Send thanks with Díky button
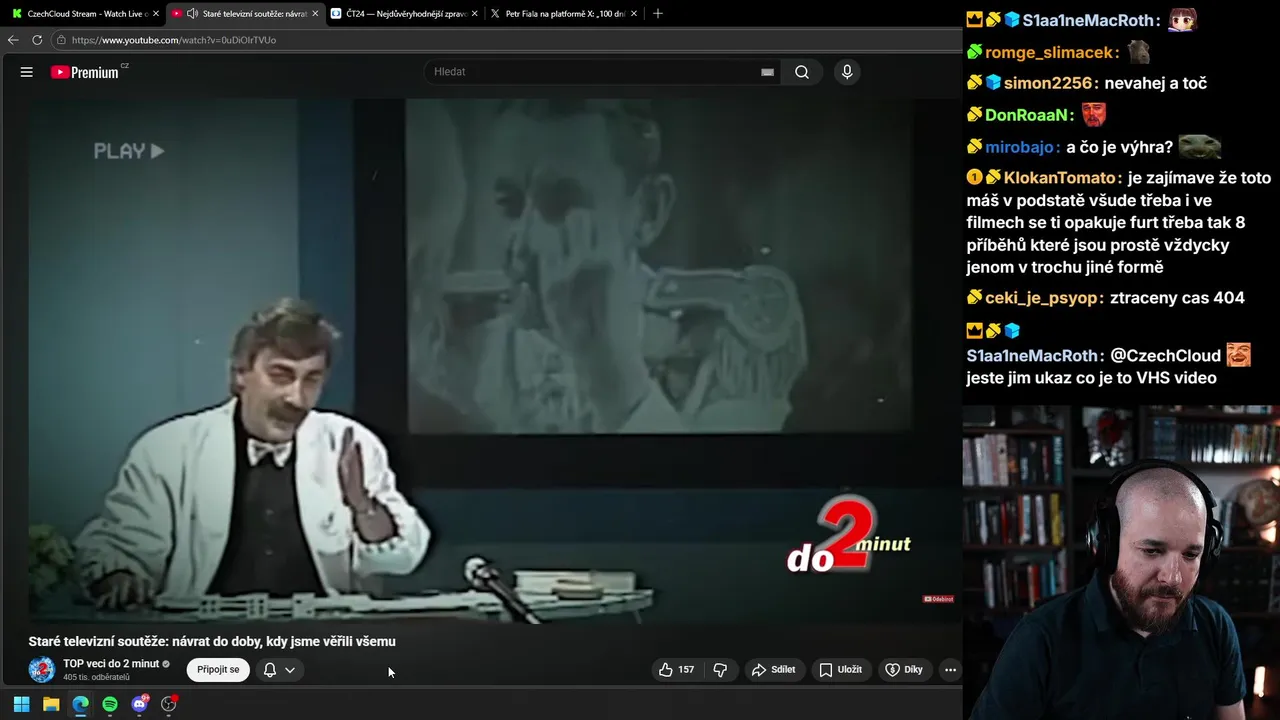 tap(904, 670)
